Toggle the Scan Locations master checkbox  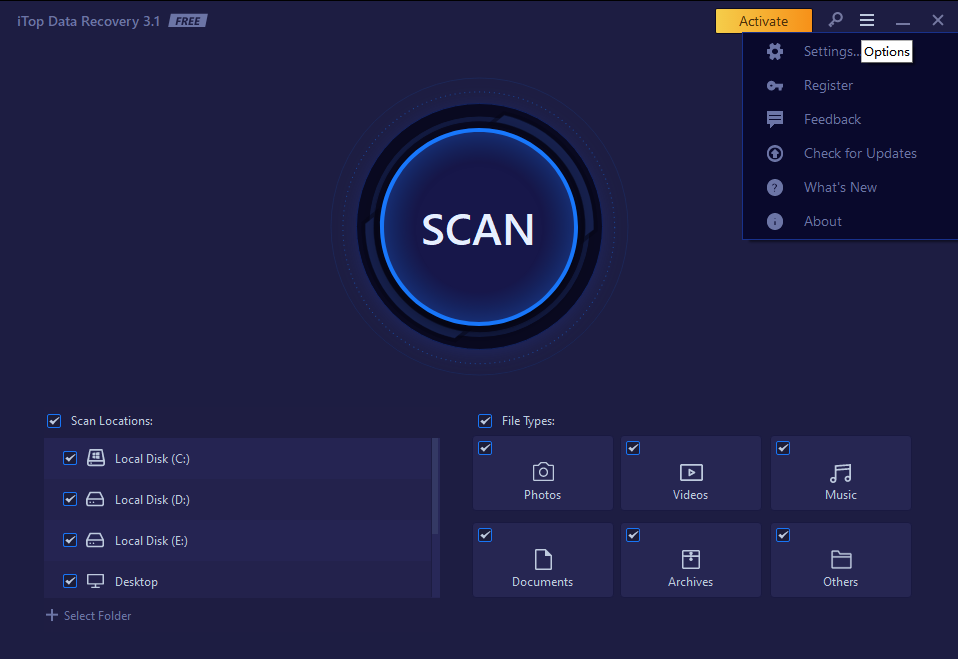coord(54,421)
